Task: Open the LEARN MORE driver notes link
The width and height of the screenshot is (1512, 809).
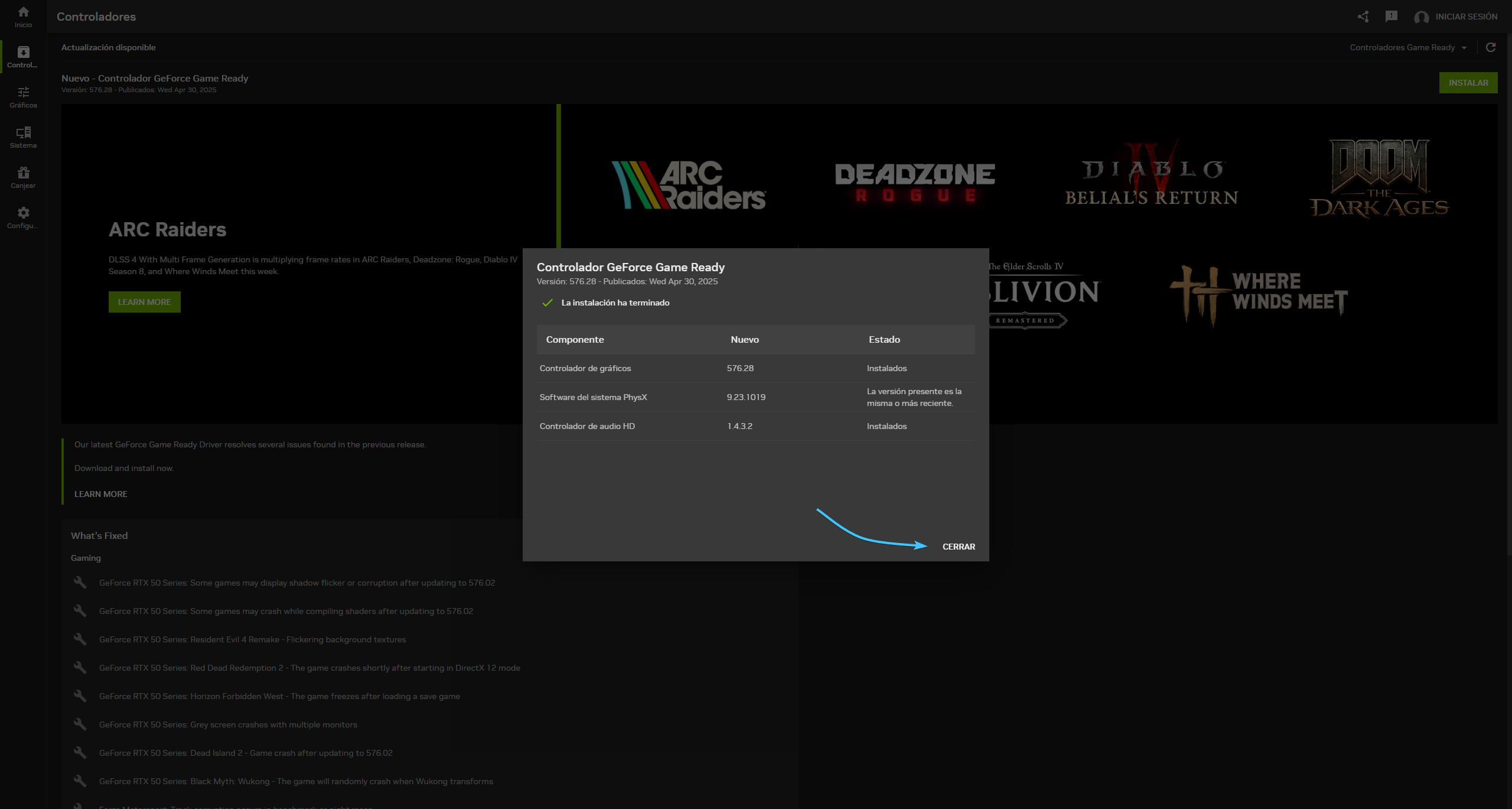Action: [100, 494]
